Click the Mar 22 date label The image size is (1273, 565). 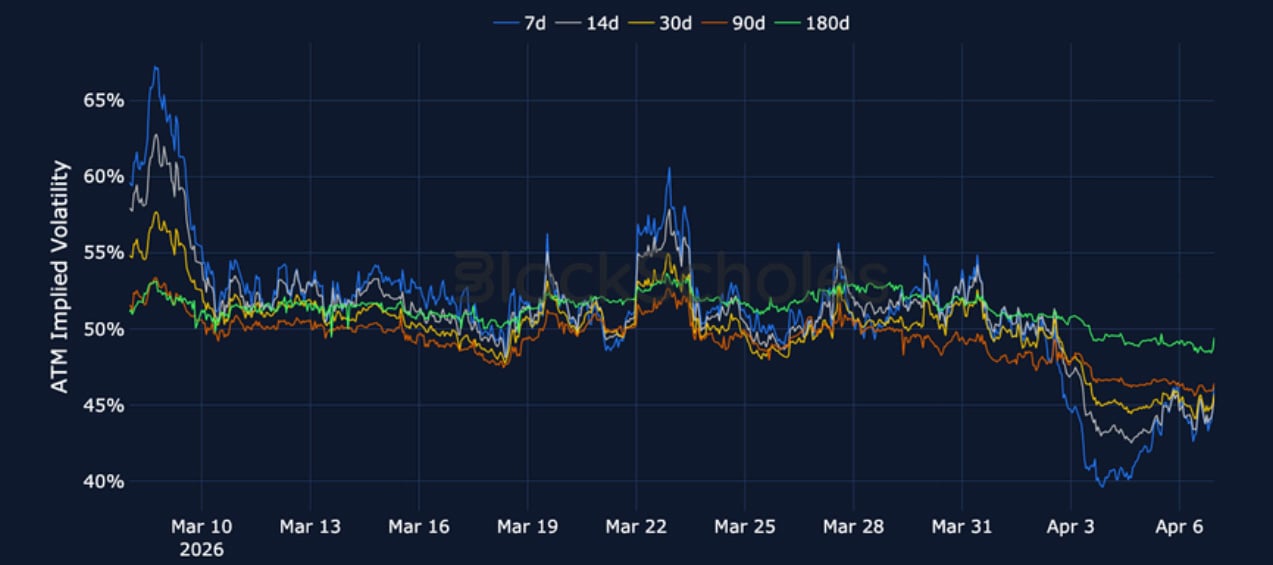coord(636,526)
